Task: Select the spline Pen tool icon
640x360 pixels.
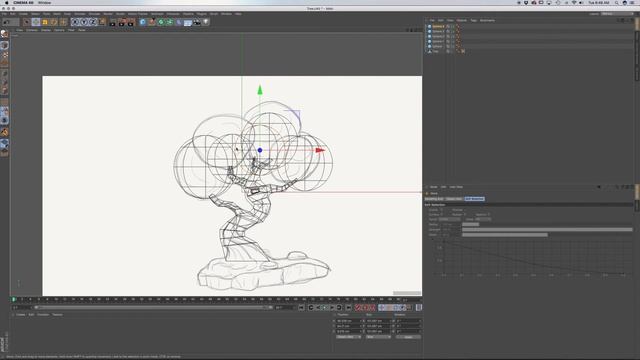Action: [151, 22]
